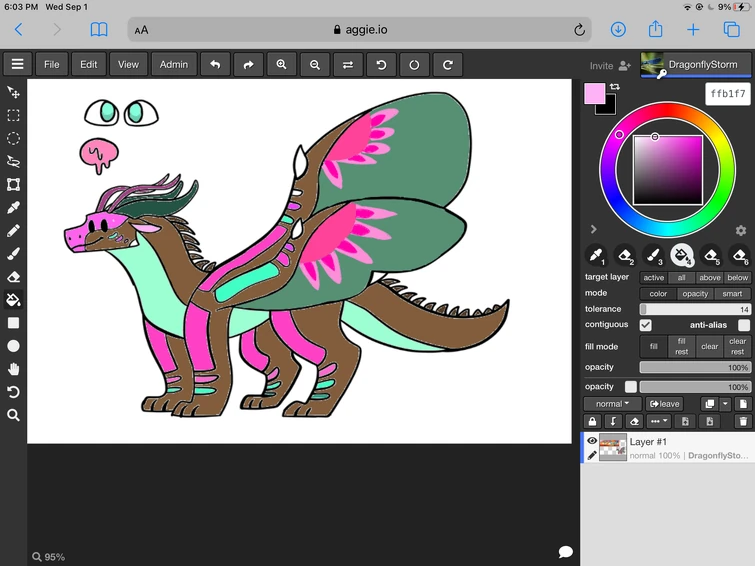Select the hand pan tool
755x566 pixels.
pos(13,369)
